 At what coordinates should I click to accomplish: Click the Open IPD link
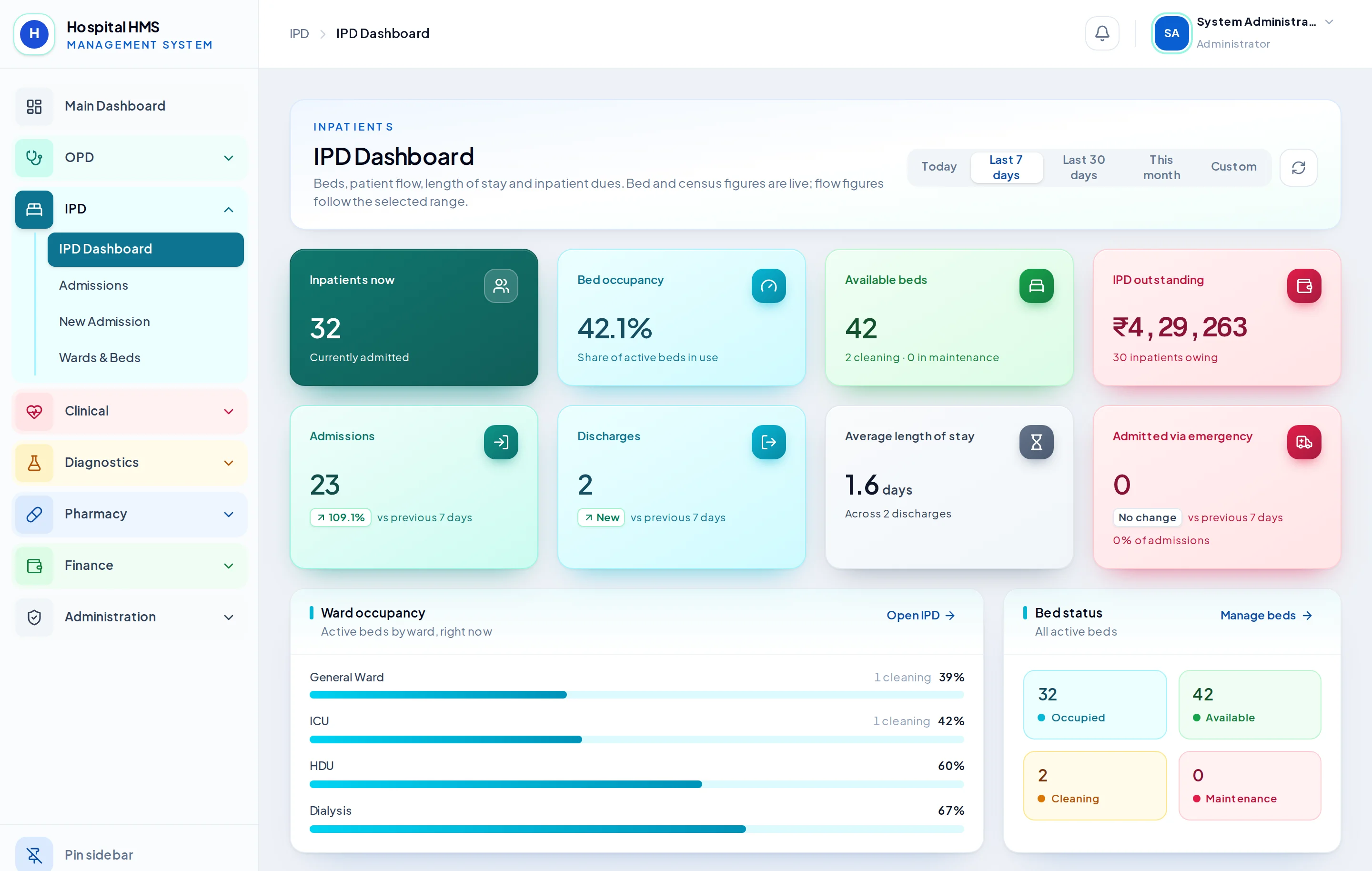point(920,615)
